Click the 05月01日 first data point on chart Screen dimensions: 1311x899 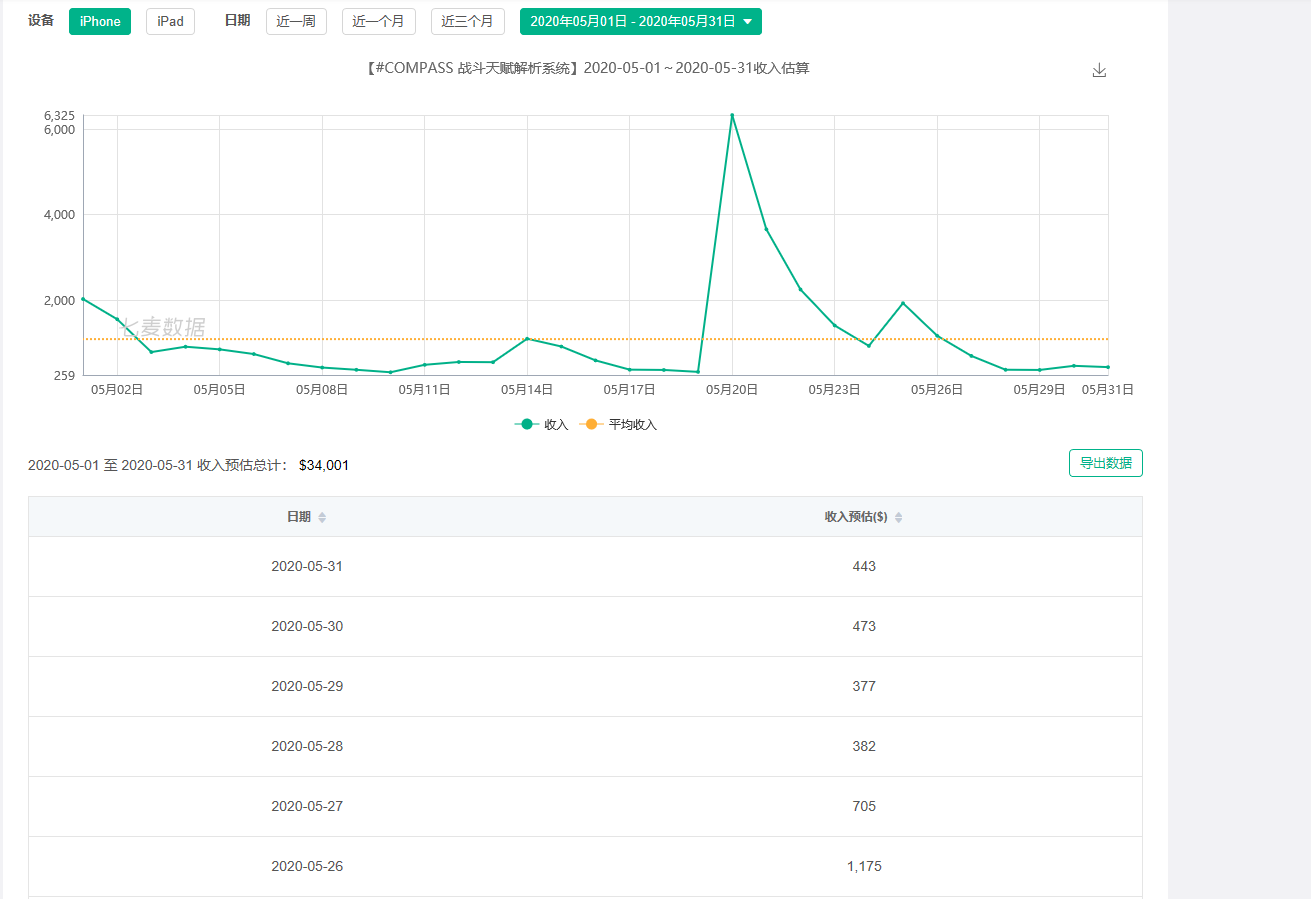tap(84, 299)
